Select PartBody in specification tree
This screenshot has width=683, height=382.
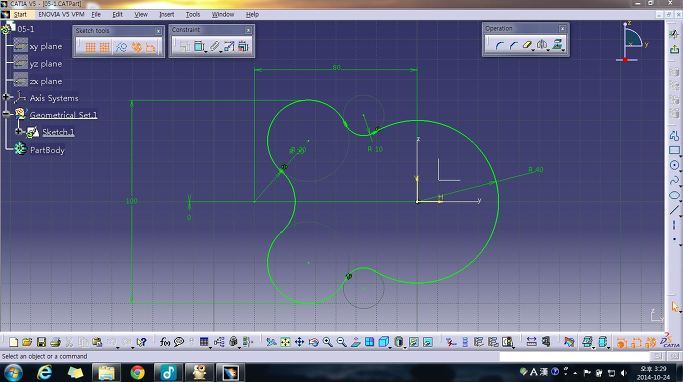tap(47, 150)
